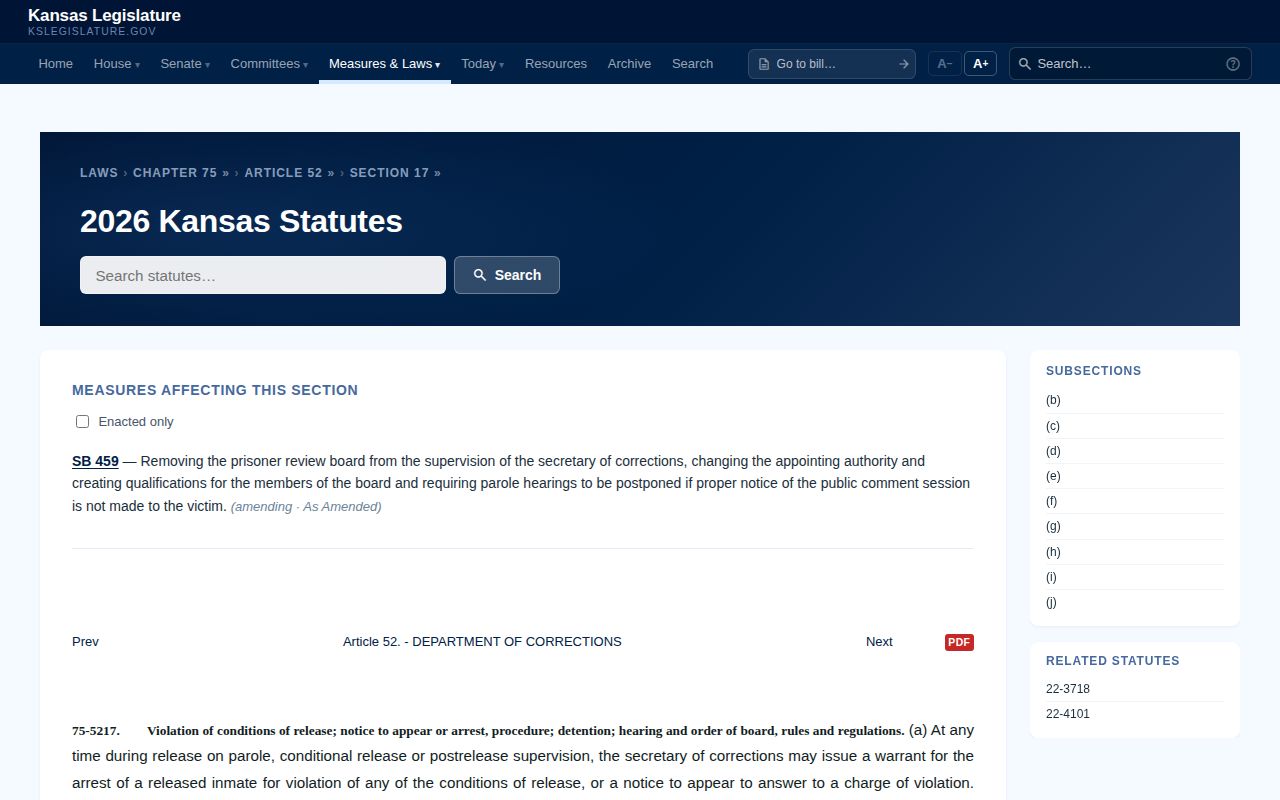Viewport: 1280px width, 800px height.
Task: Click the ARTICLE 52 breadcrumb
Action: point(289,173)
